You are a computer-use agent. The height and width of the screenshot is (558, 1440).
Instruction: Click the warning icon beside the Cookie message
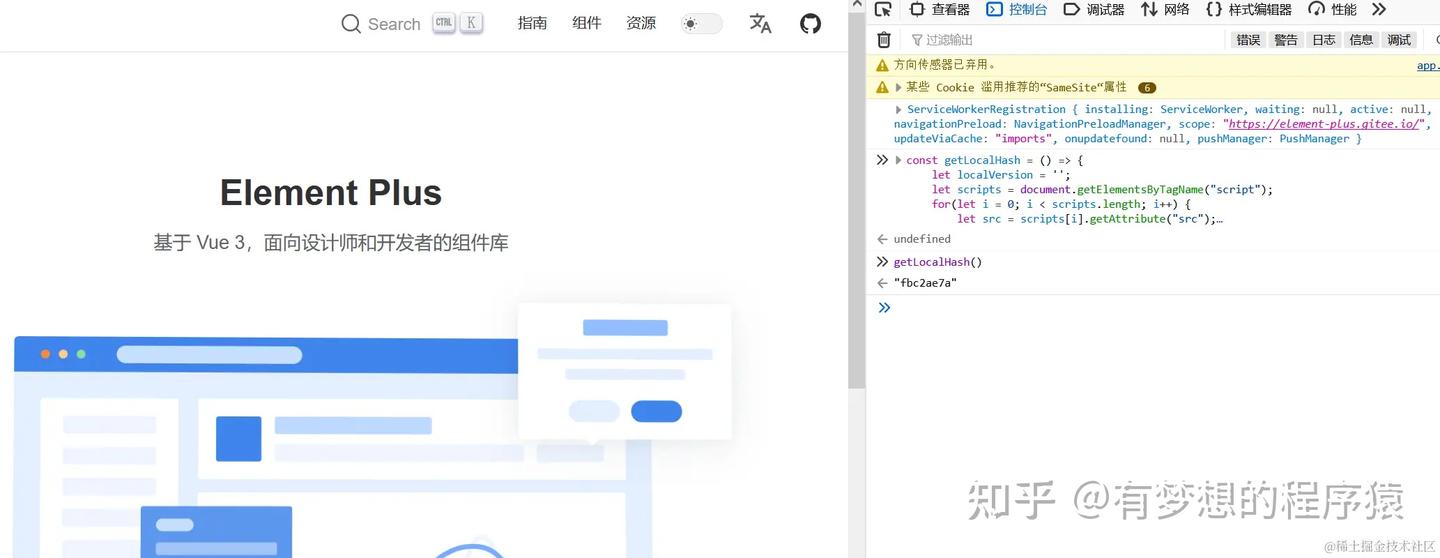882,88
